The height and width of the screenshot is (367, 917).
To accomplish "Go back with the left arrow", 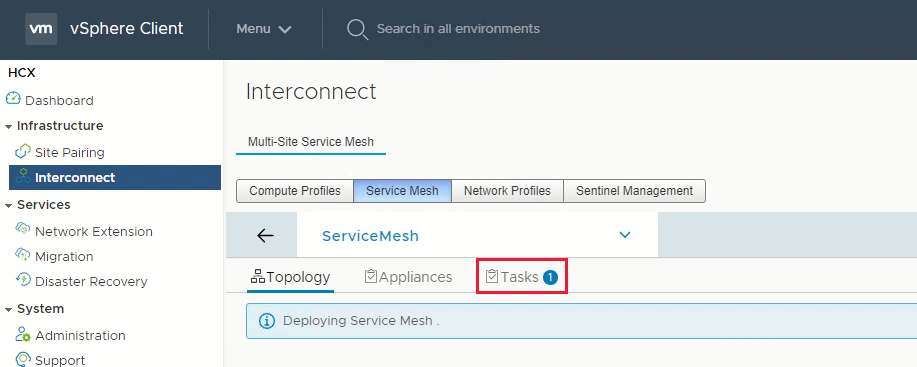I will coord(265,236).
